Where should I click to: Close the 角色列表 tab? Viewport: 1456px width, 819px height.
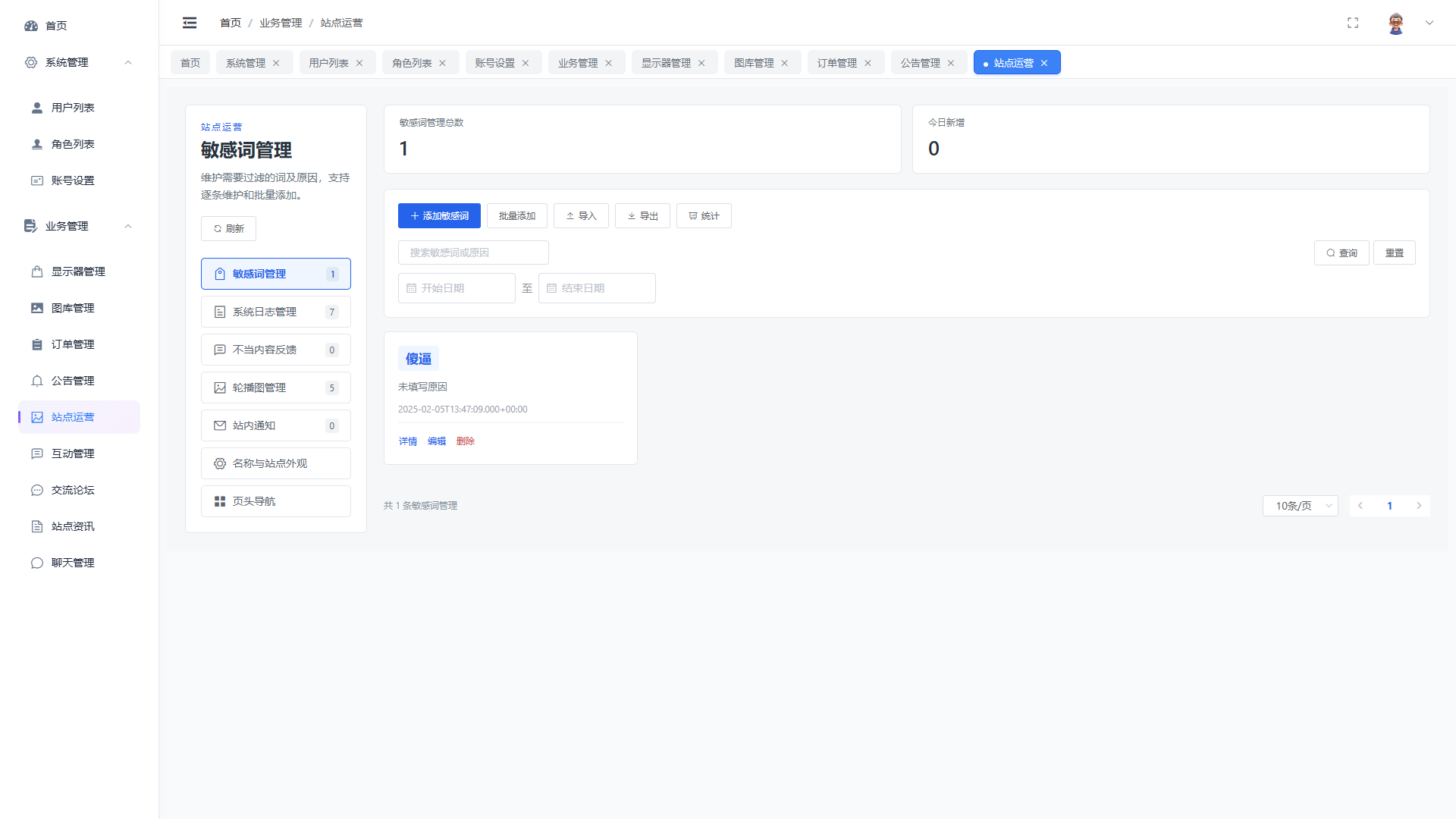click(443, 63)
